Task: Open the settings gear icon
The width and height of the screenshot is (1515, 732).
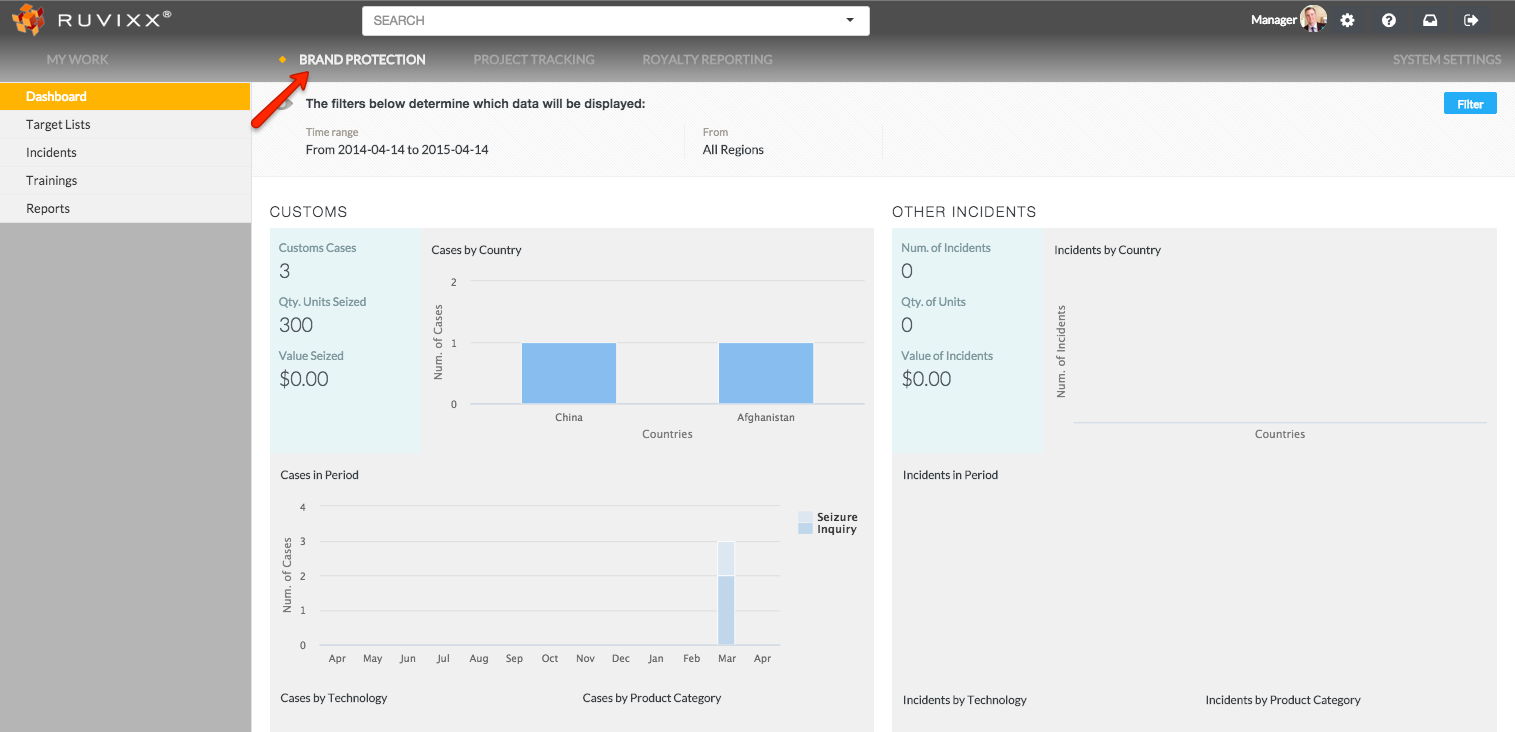Action: point(1347,19)
